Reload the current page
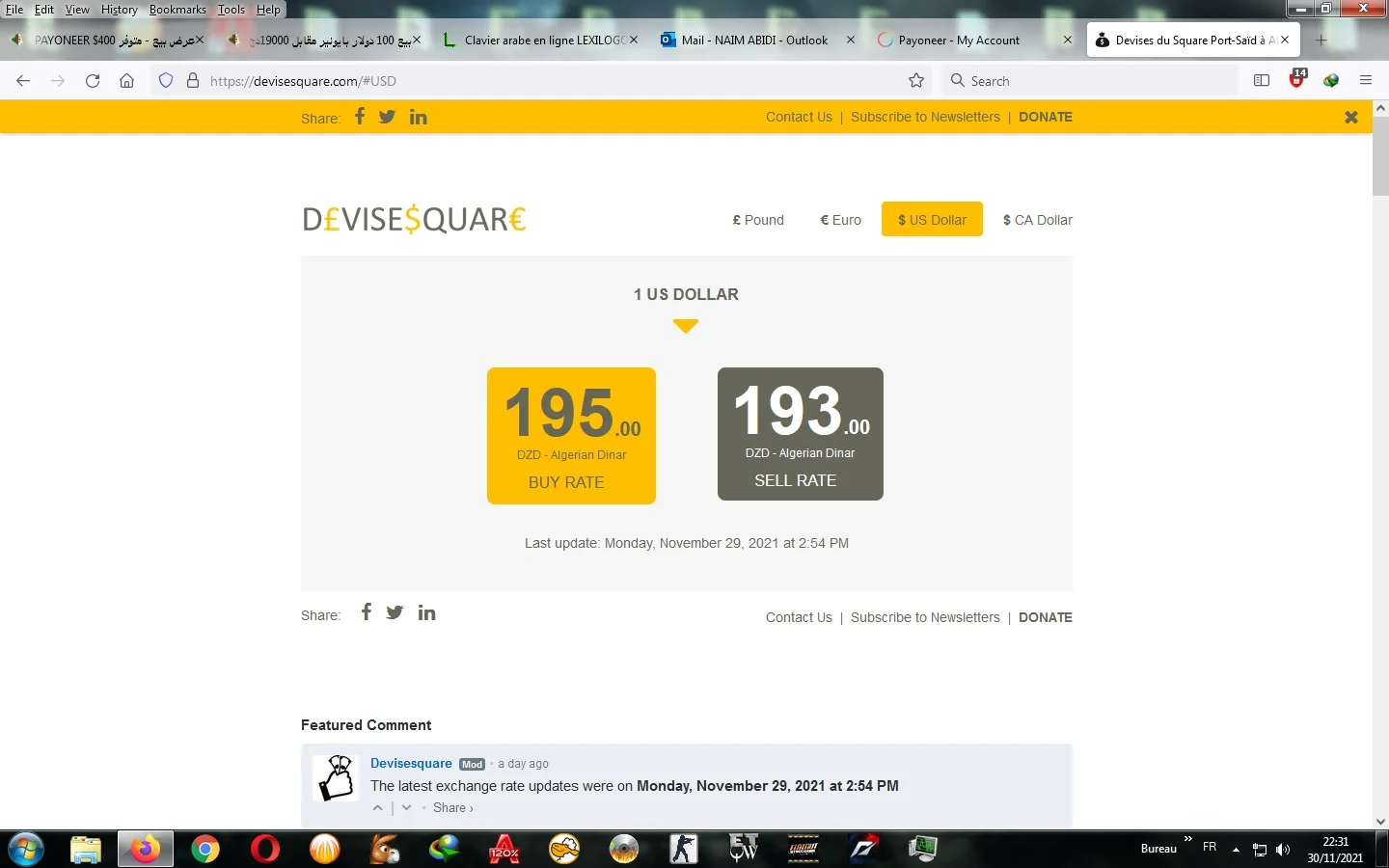 pos(93,81)
